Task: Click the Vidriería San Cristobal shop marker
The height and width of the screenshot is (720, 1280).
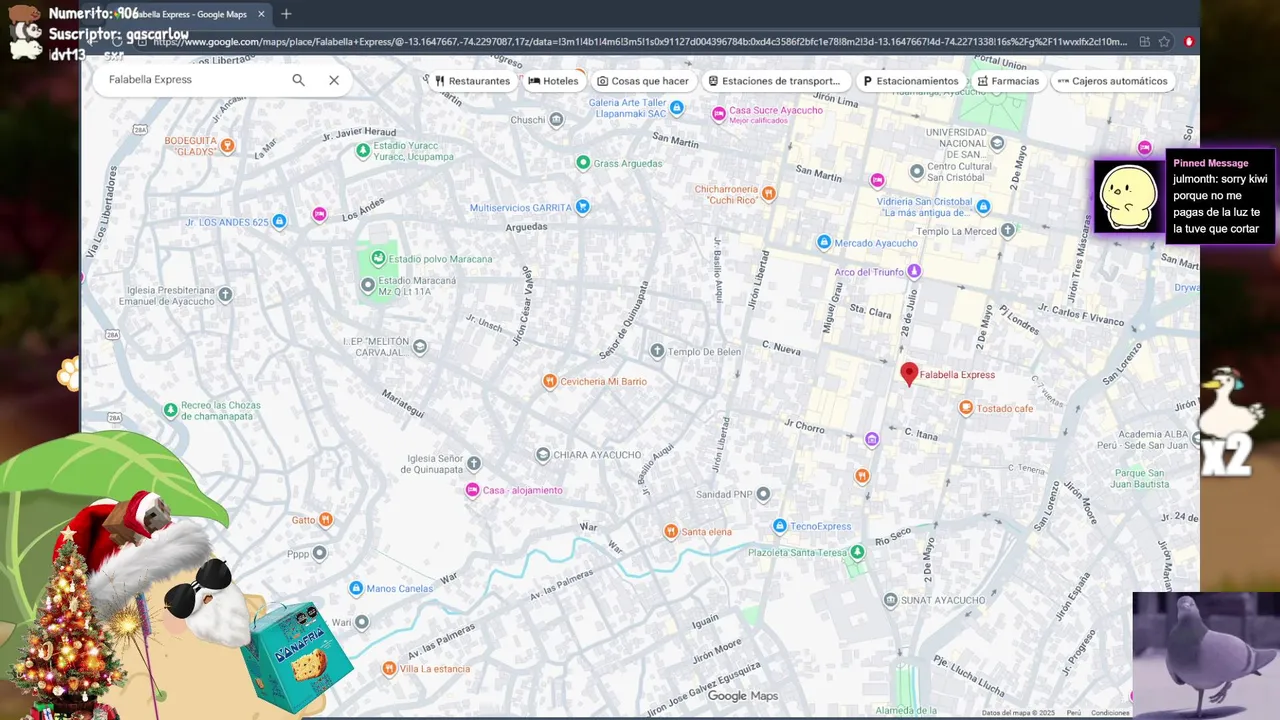Action: click(984, 207)
